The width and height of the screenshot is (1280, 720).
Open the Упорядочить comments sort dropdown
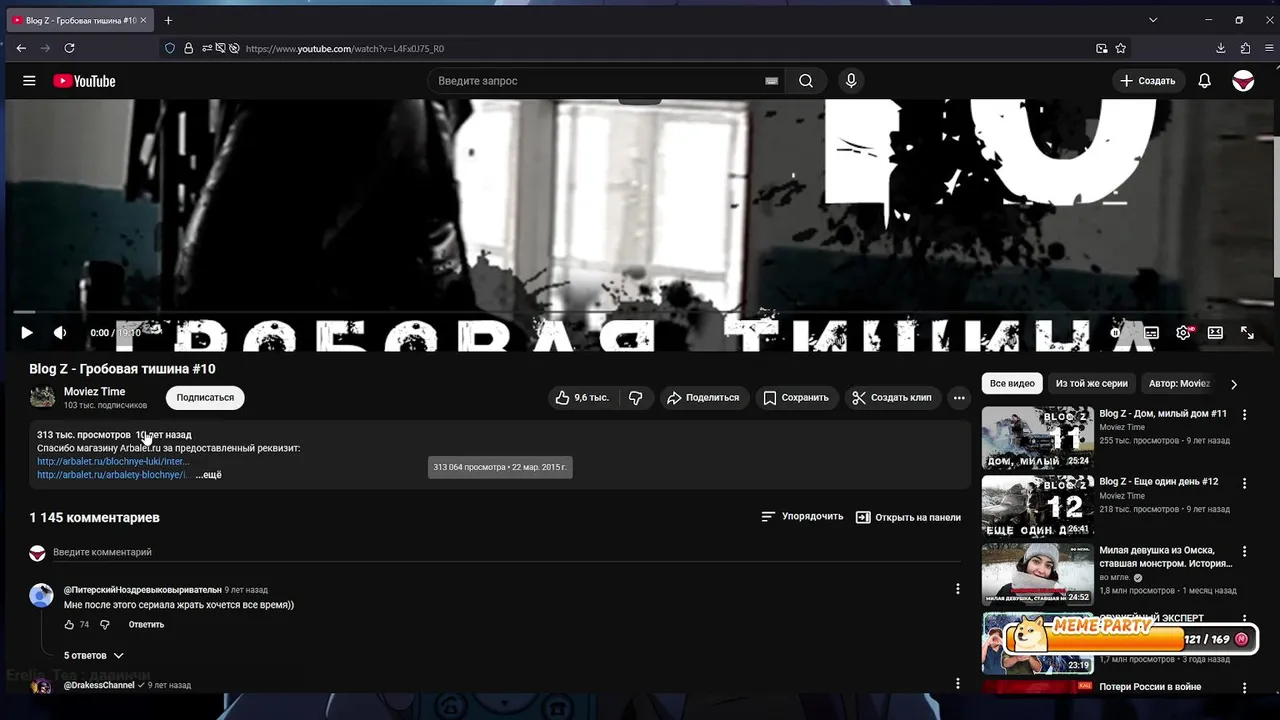click(802, 517)
